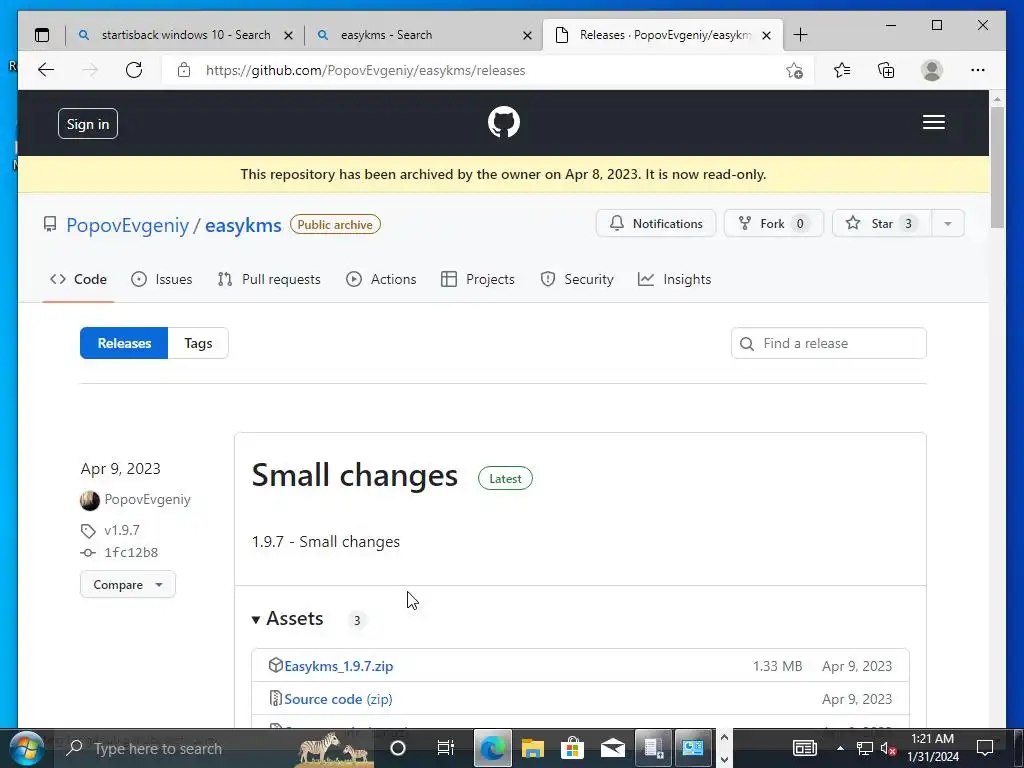Open the browser profile avatar

point(932,70)
